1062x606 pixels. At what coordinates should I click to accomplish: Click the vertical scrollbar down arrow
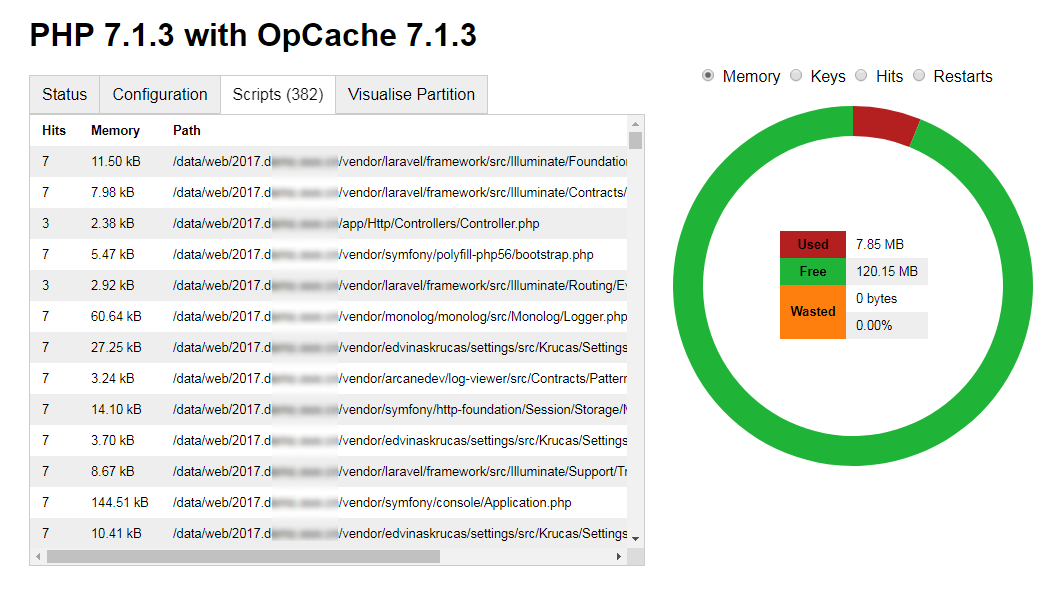point(636,538)
